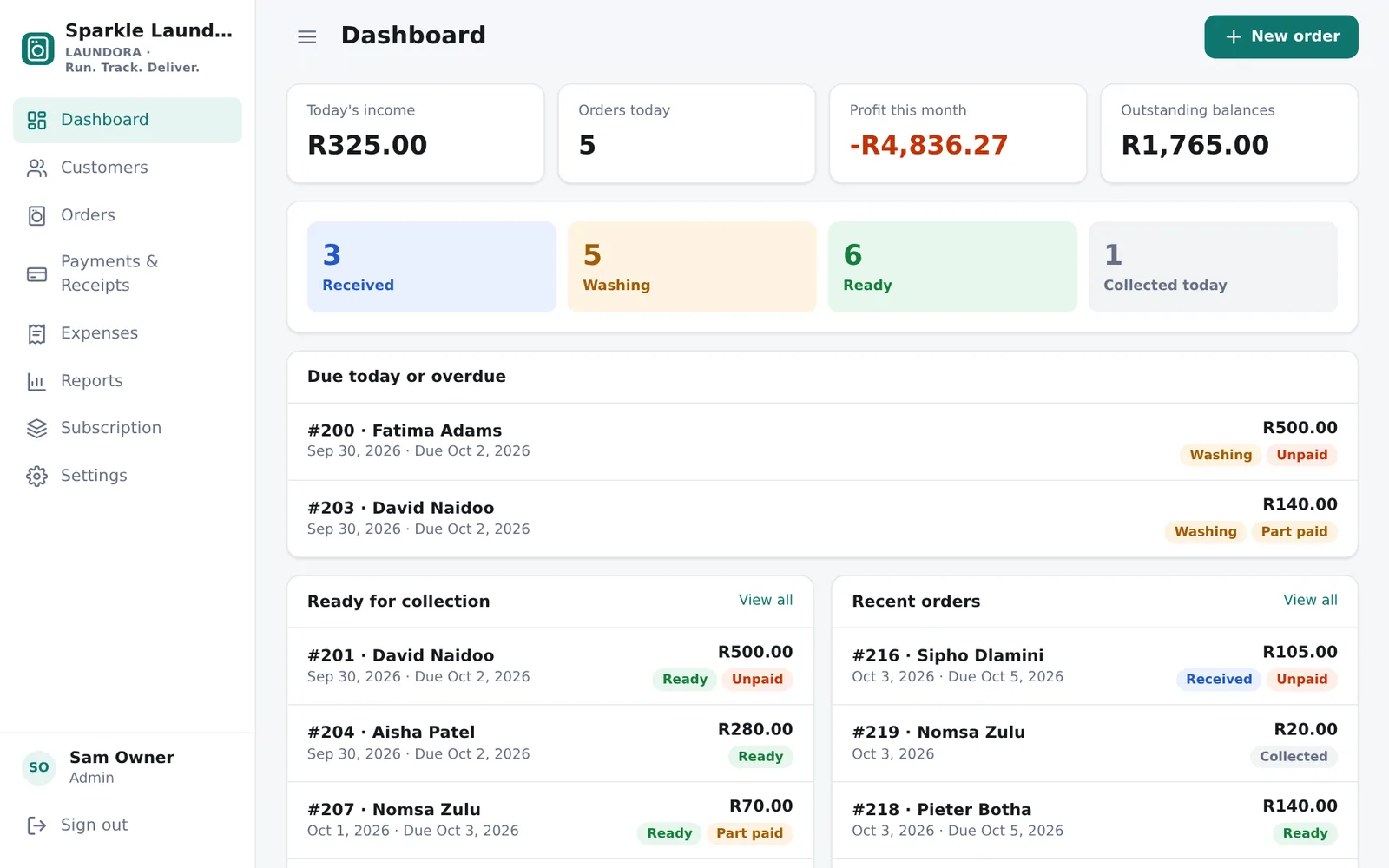1389x868 pixels.
Task: Click Part paid badge on order #203
Action: [1294, 531]
